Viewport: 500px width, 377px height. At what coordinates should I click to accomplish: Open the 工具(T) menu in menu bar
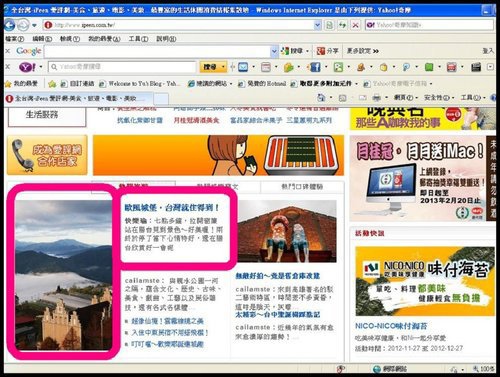click(x=138, y=39)
